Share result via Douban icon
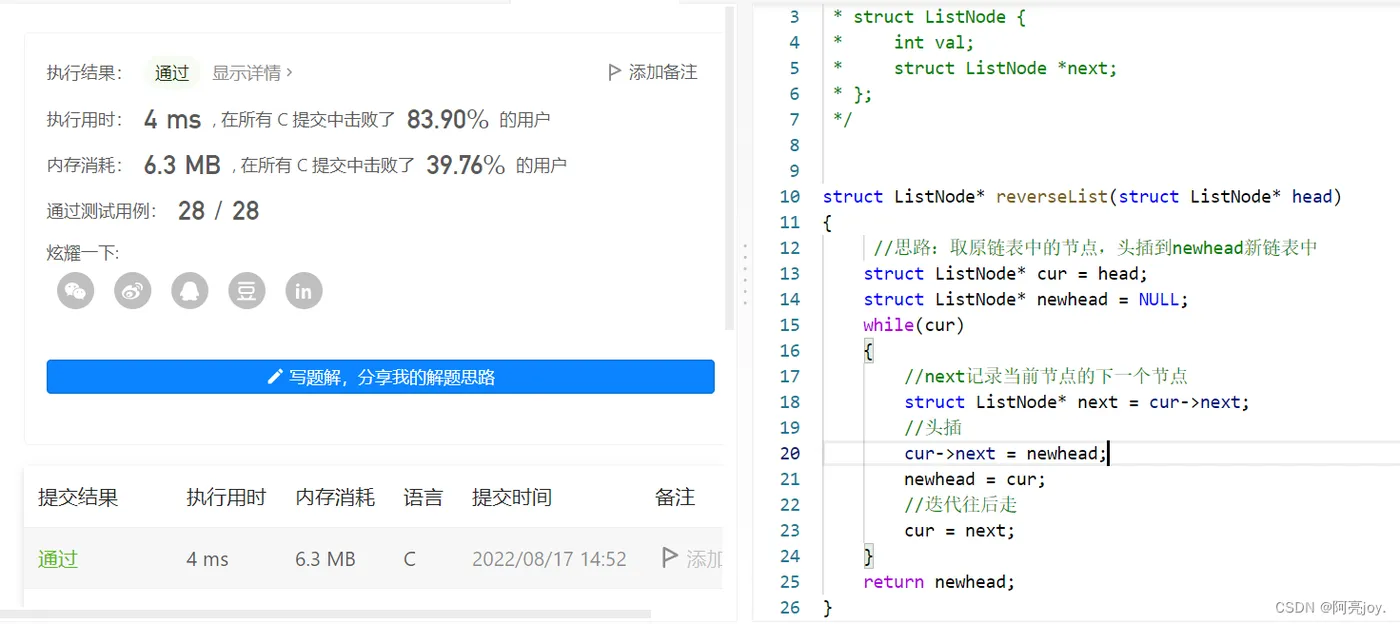Screen dimensions: 1400x624 click(x=247, y=291)
